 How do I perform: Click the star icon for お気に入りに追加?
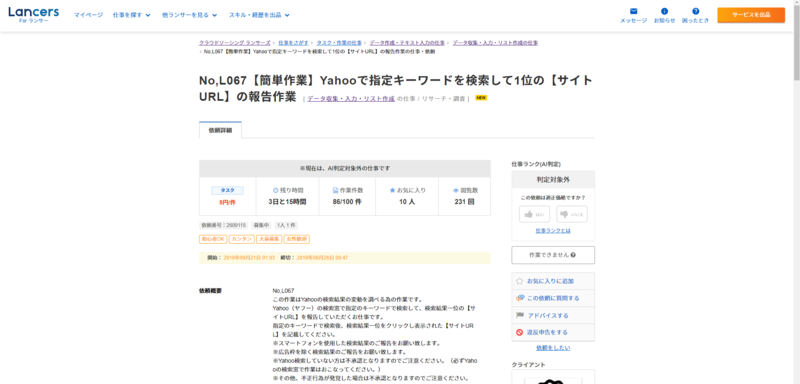point(519,281)
